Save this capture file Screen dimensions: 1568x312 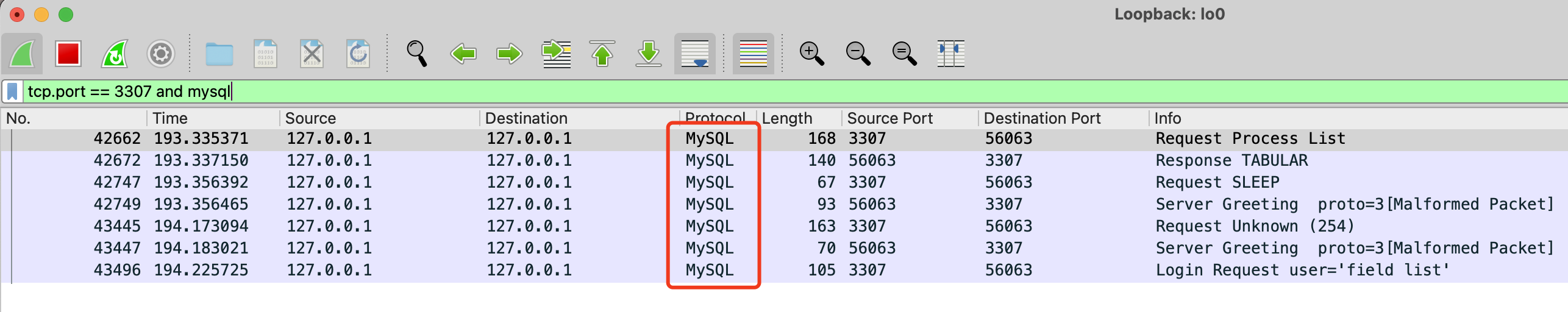coord(265,54)
